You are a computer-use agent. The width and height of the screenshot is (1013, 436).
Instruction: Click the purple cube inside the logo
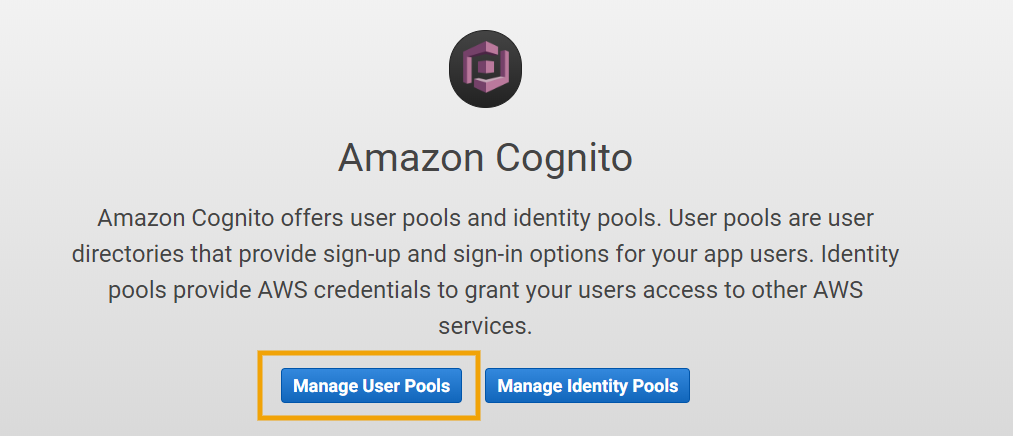[486, 70]
